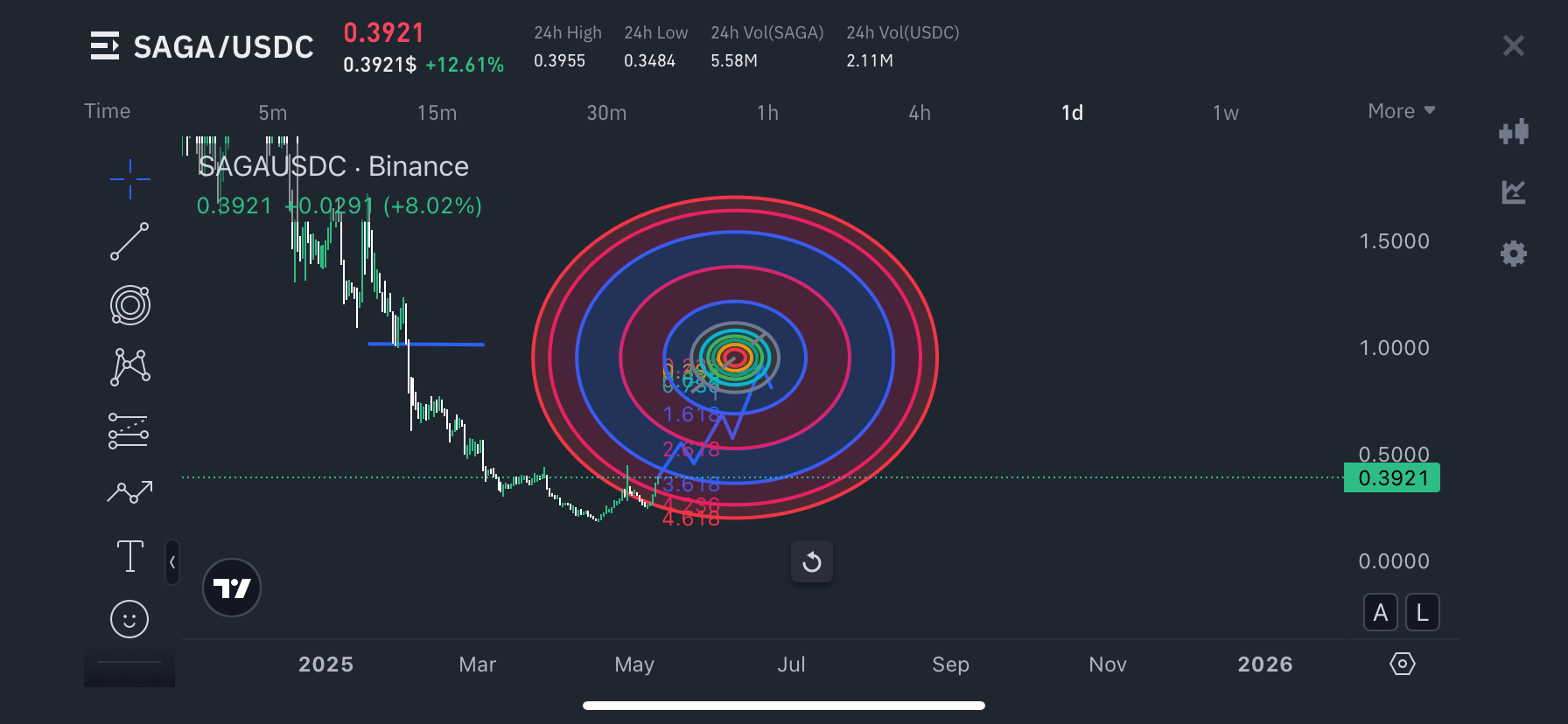The width and height of the screenshot is (1568, 724).
Task: Open time axis settings hexagon icon
Action: [1402, 664]
